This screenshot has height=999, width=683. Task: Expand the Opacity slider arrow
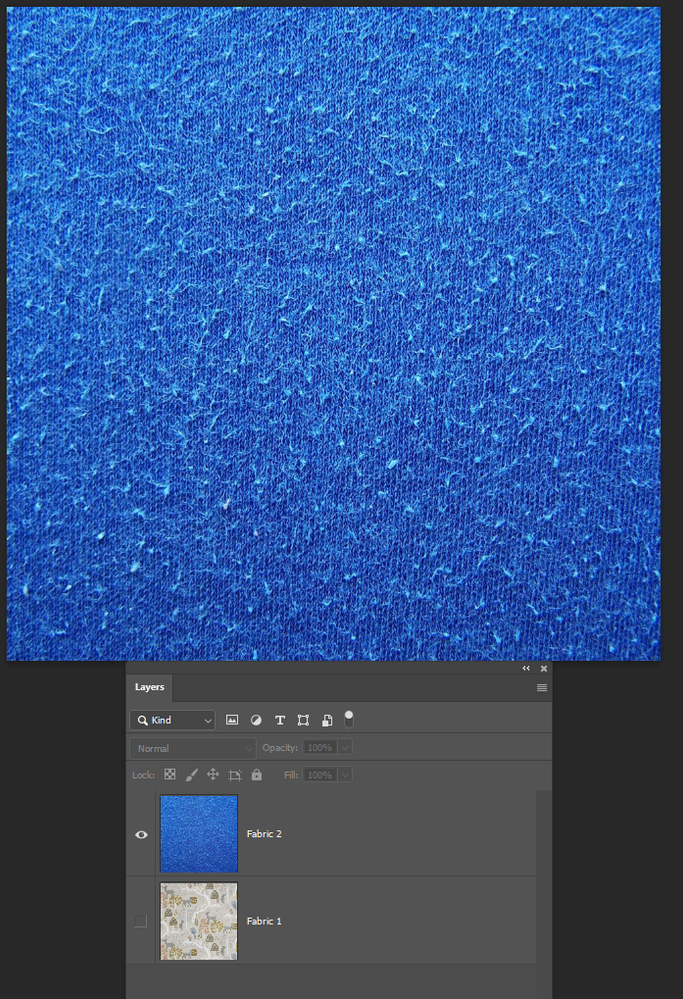[345, 747]
